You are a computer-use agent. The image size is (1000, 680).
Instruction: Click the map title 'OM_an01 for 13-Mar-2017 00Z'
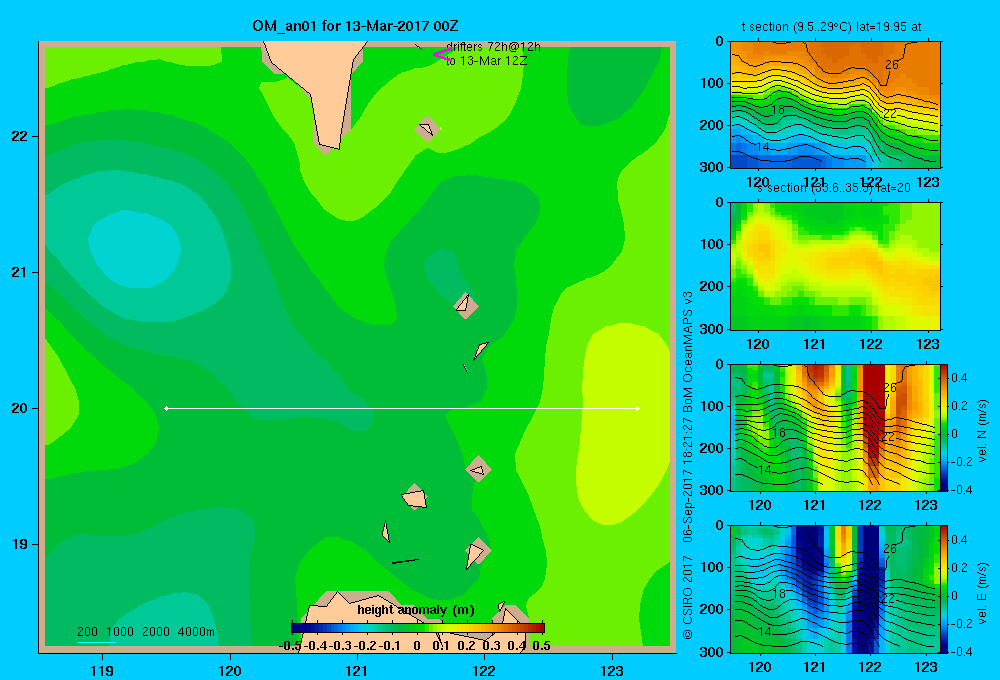click(355, 26)
